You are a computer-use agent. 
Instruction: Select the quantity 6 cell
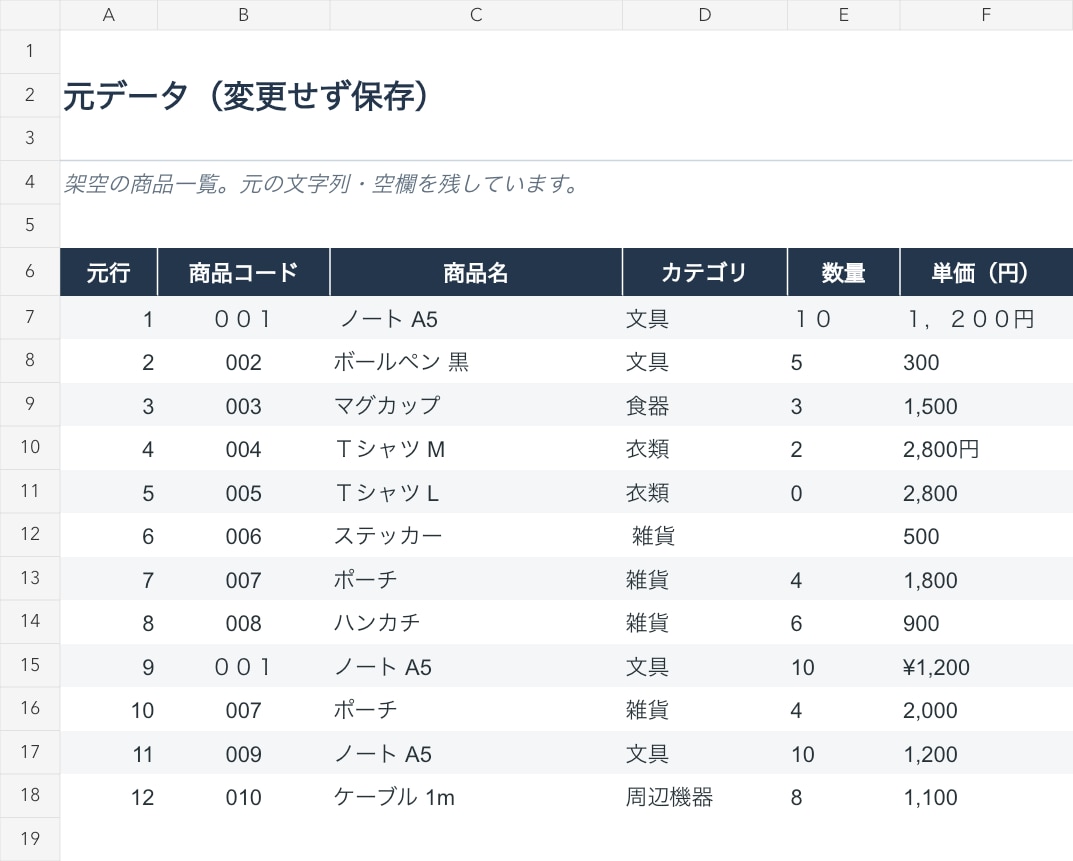coord(844,623)
